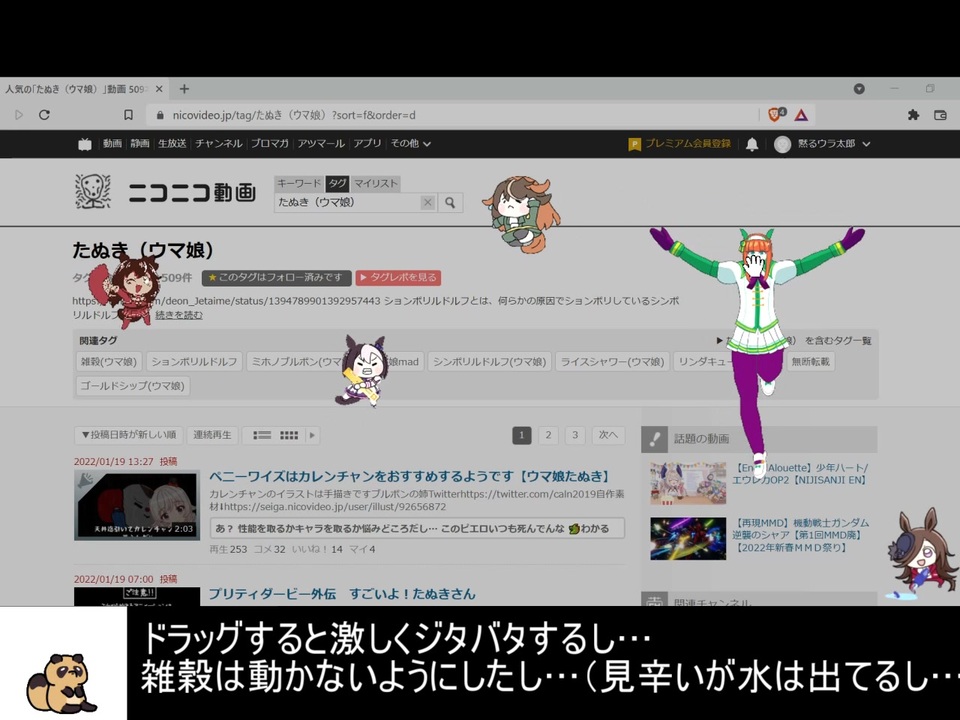
Task: Select the キーワード search tab
Action: pos(299,184)
